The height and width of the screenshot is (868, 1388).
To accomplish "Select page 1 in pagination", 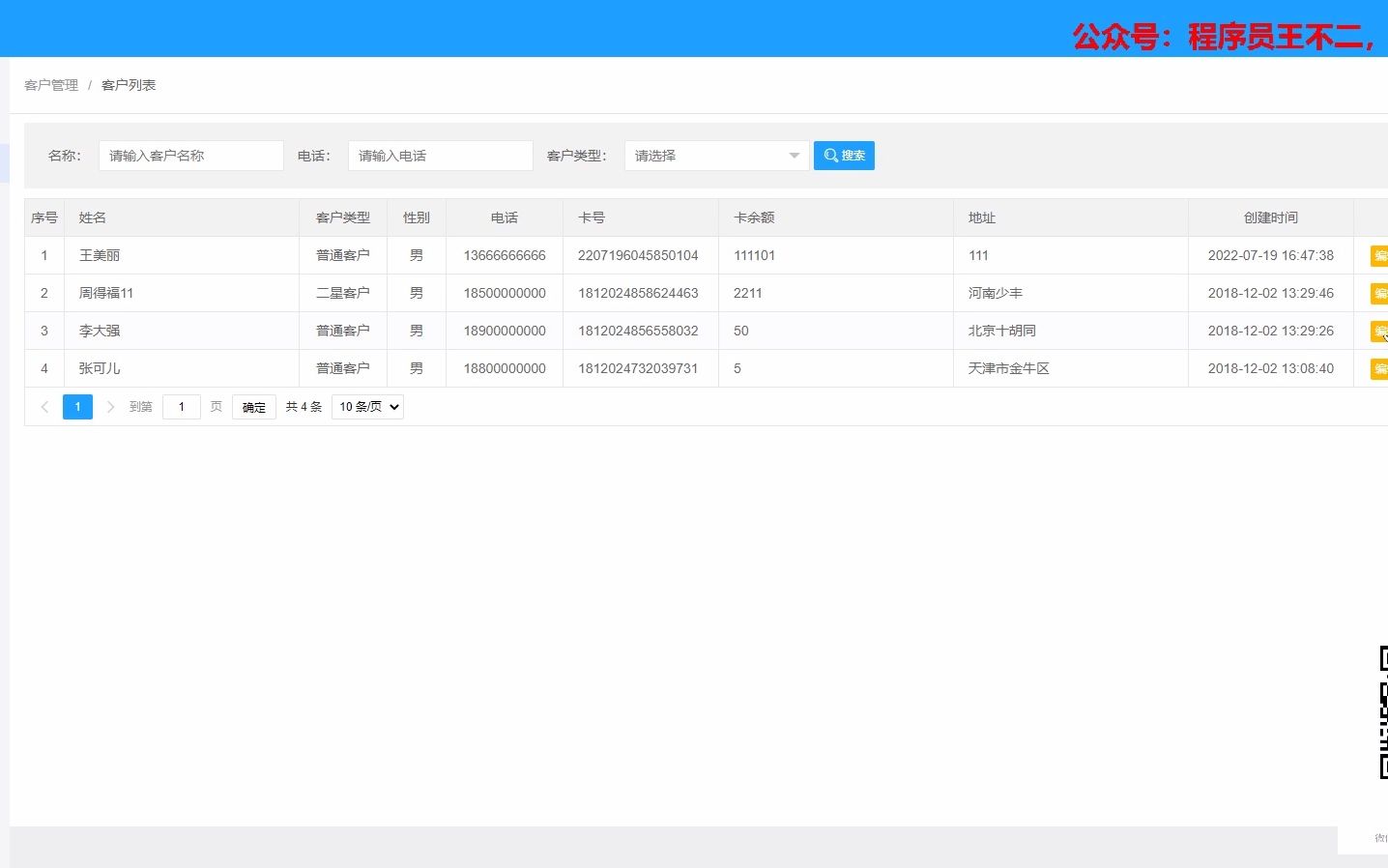I will [x=77, y=407].
